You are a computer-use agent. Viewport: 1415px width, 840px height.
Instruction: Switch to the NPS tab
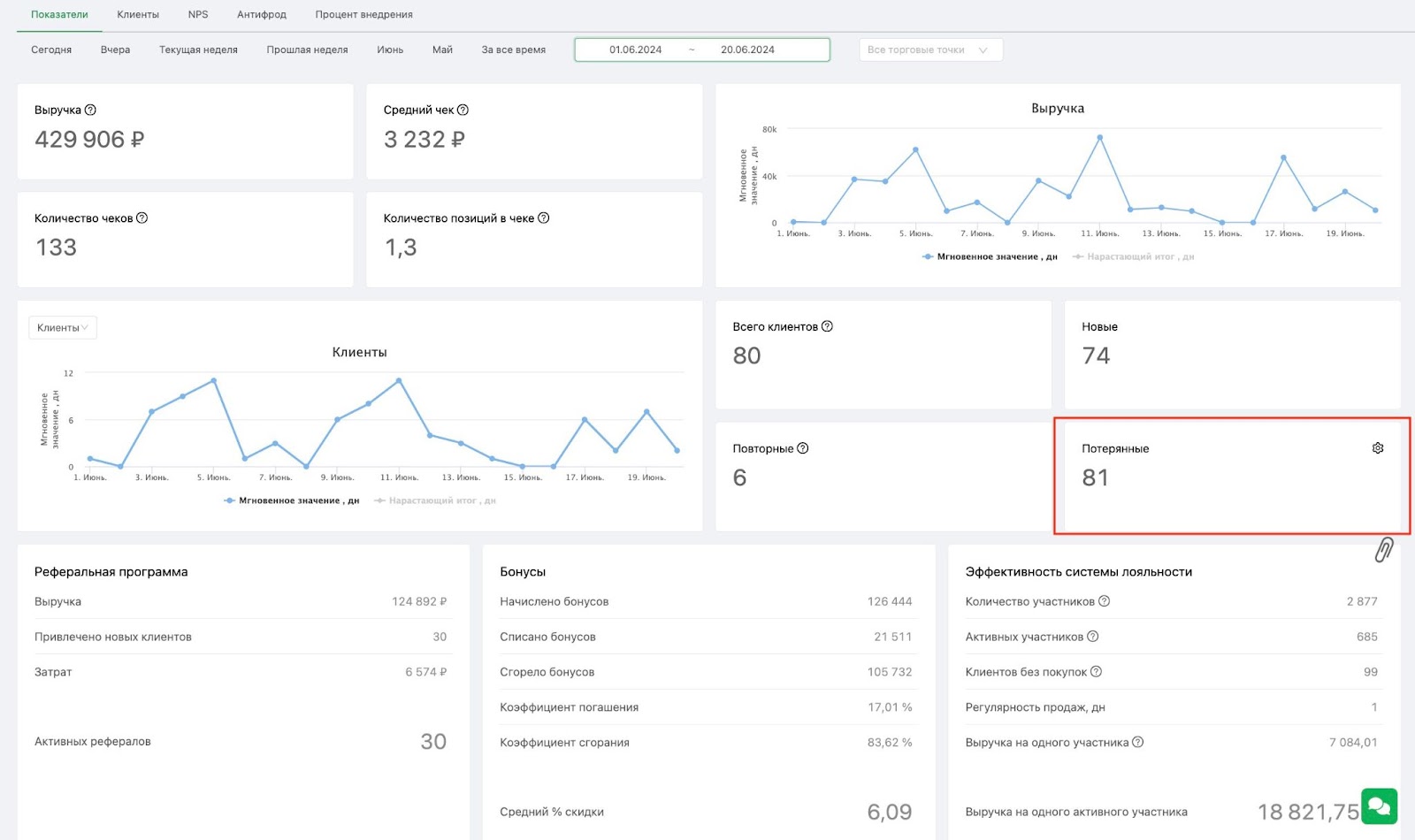click(198, 14)
